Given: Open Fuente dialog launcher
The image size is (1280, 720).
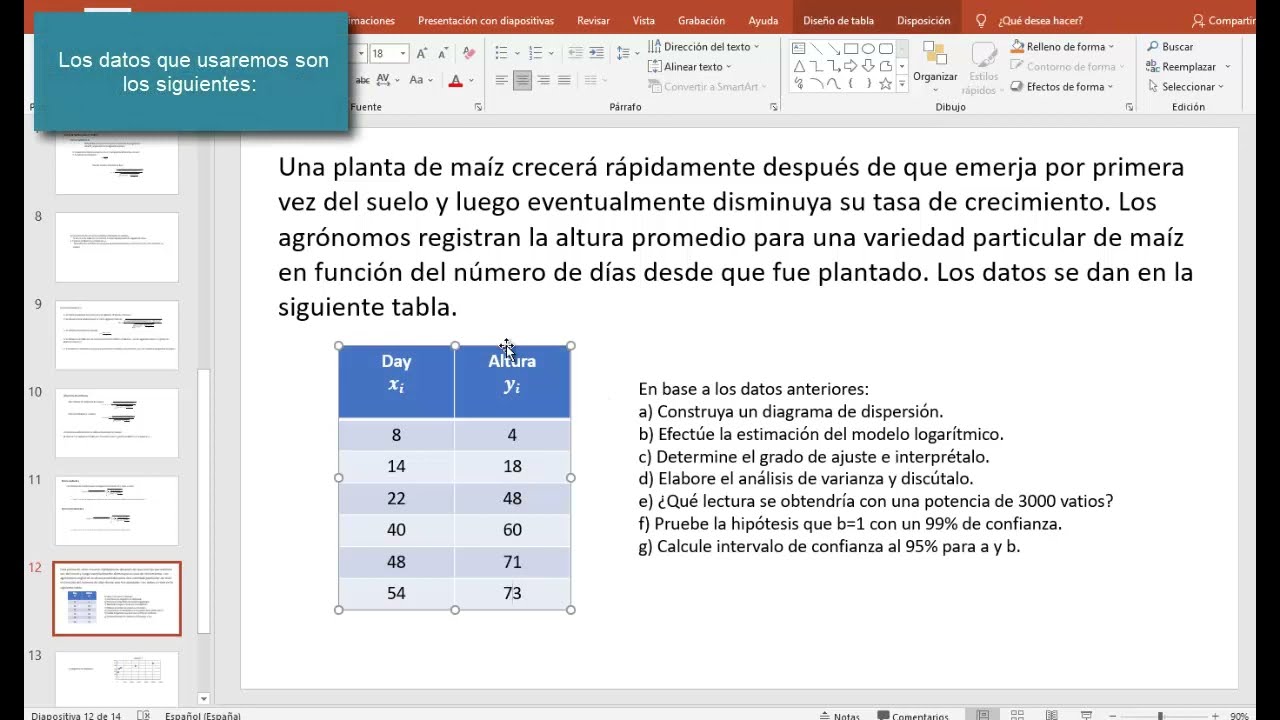Looking at the screenshot, I should coord(478,107).
